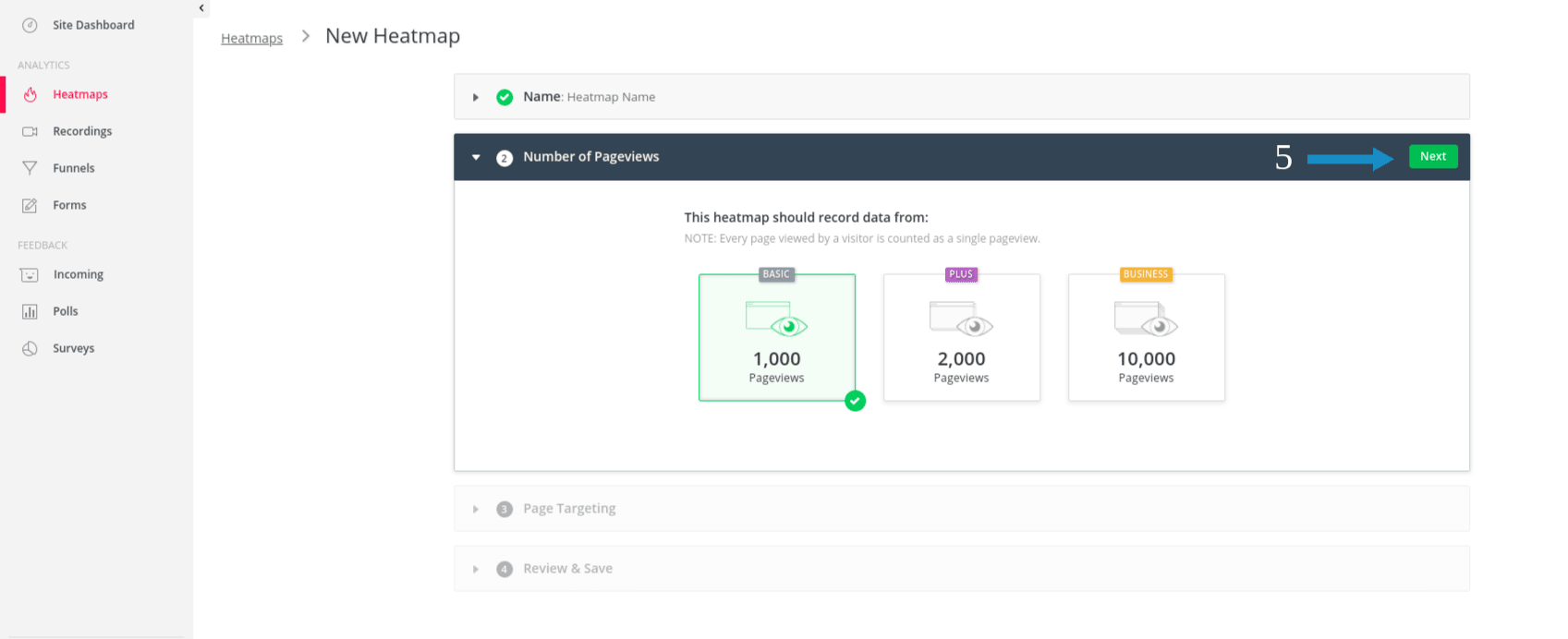Expand the Page Targeting section arrow

476,509
